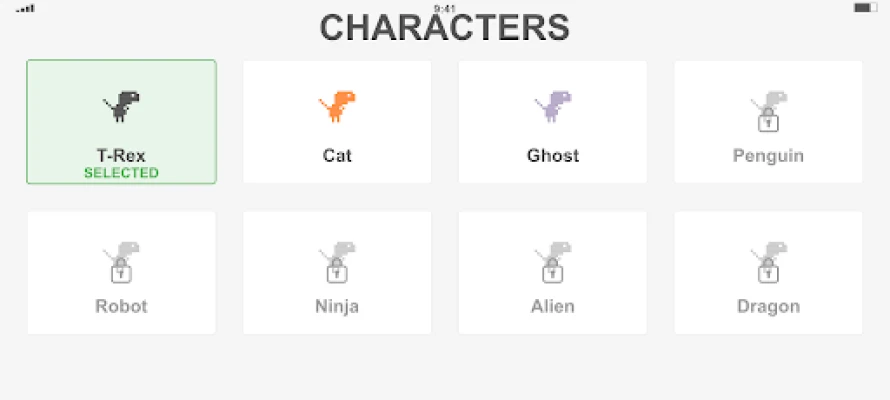Viewport: 890px width, 400px height.
Task: Click the Robot name label
Action: pos(121,306)
